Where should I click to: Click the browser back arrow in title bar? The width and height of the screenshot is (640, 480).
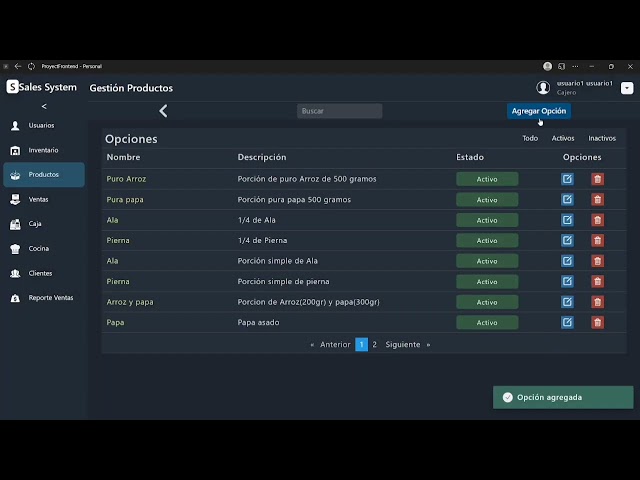pos(18,66)
